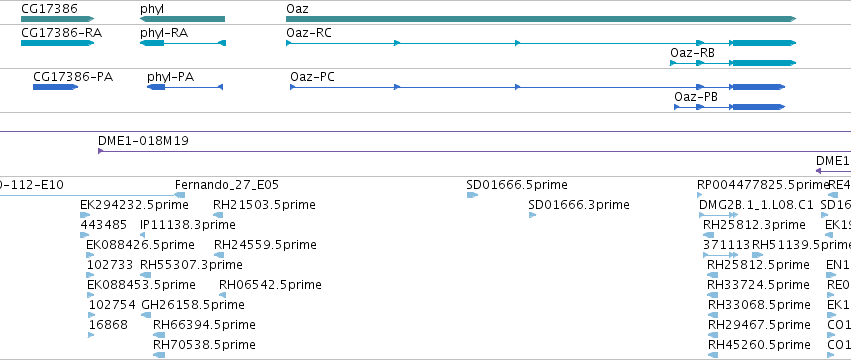Click the phyl gene bar
The width and height of the screenshot is (851, 360).
(x=182, y=19)
